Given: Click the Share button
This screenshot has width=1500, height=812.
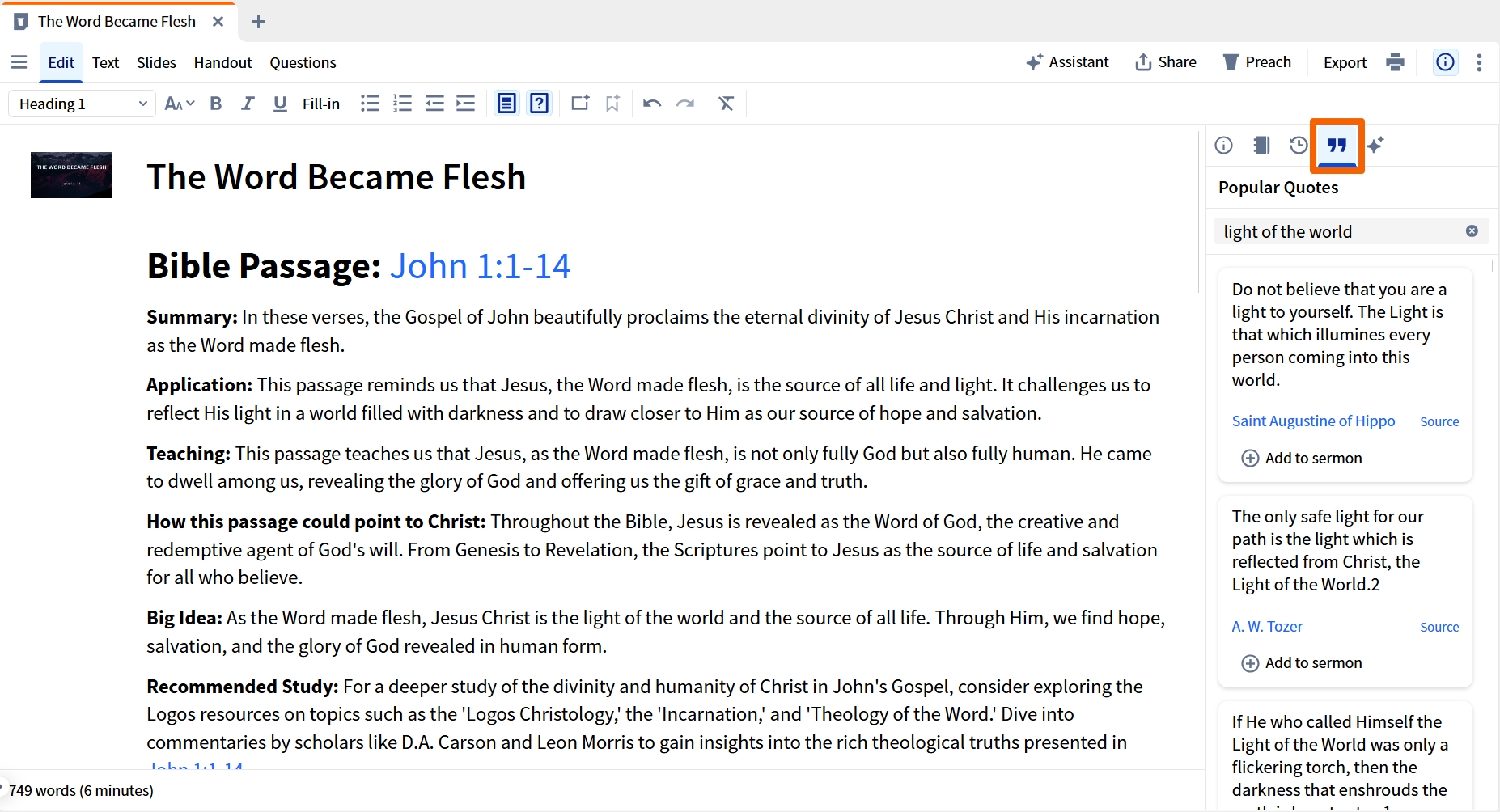Looking at the screenshot, I should (x=1166, y=62).
